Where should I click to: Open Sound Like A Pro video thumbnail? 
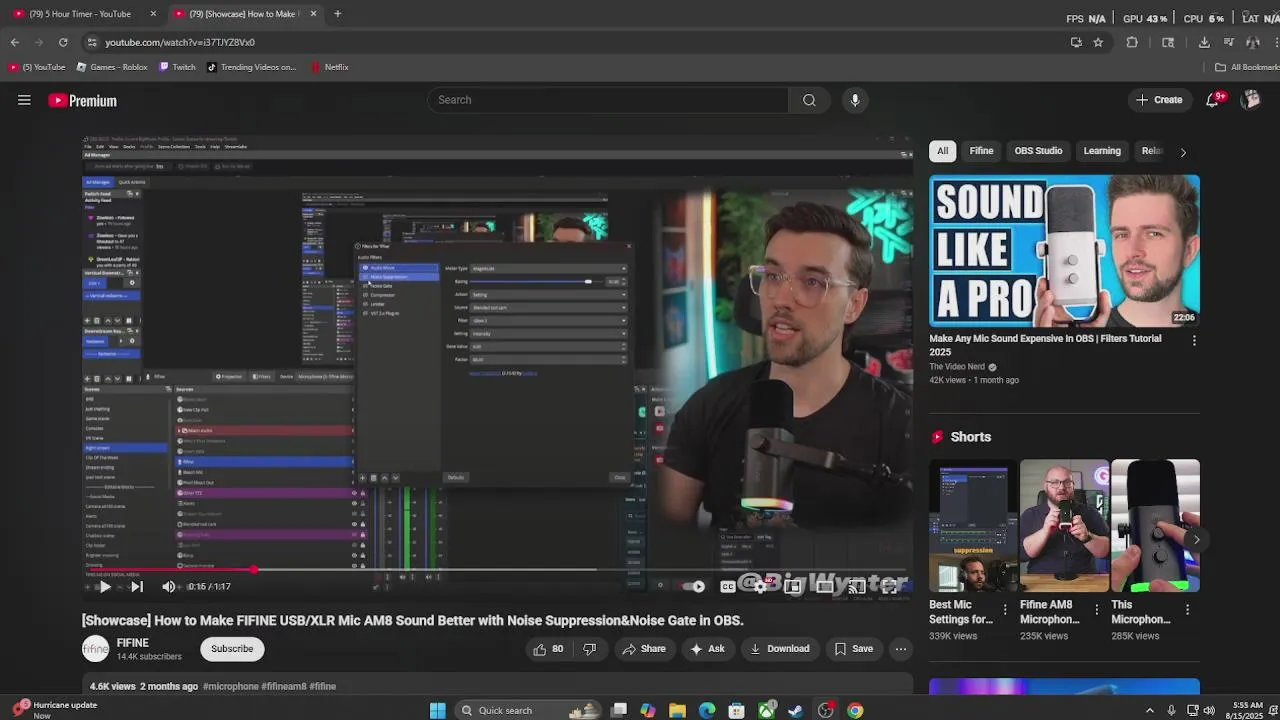[x=1064, y=251]
